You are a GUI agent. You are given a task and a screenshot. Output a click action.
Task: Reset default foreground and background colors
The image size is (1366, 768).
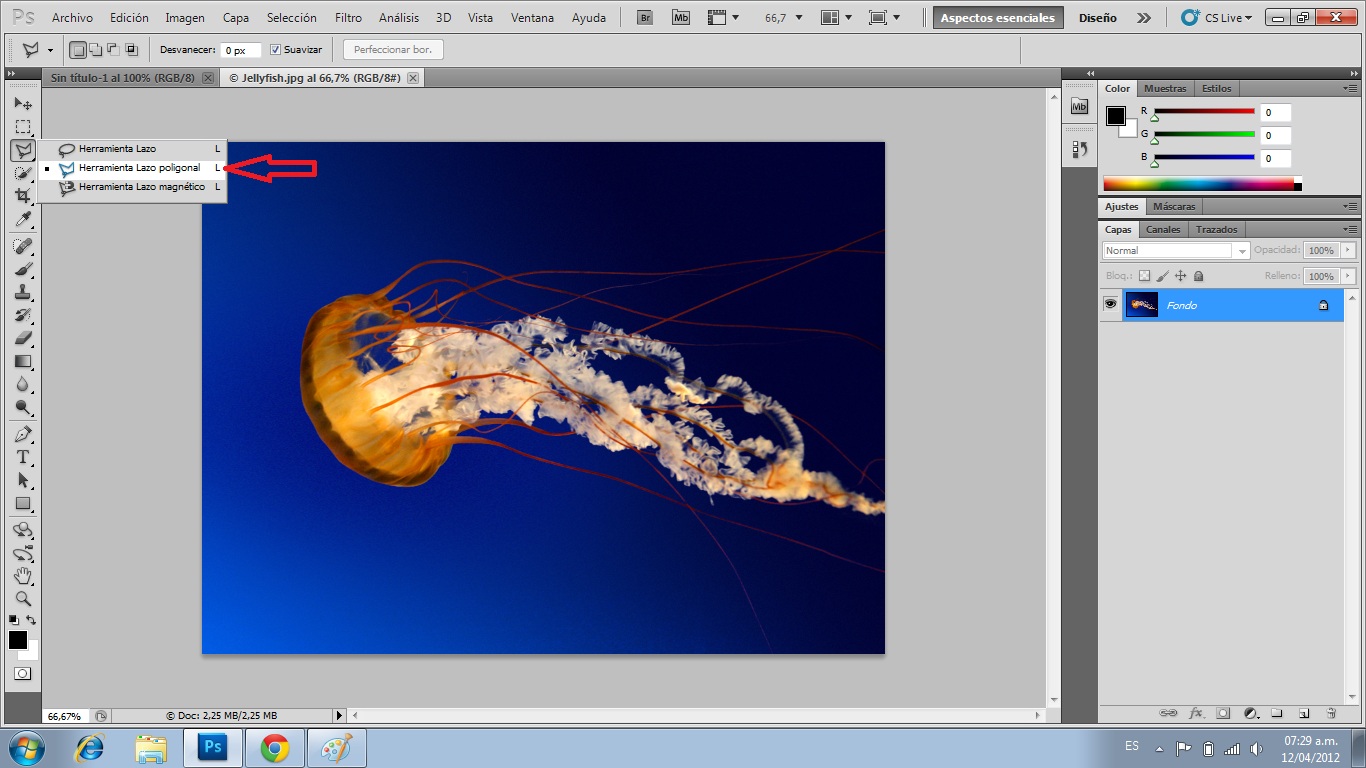coord(14,620)
